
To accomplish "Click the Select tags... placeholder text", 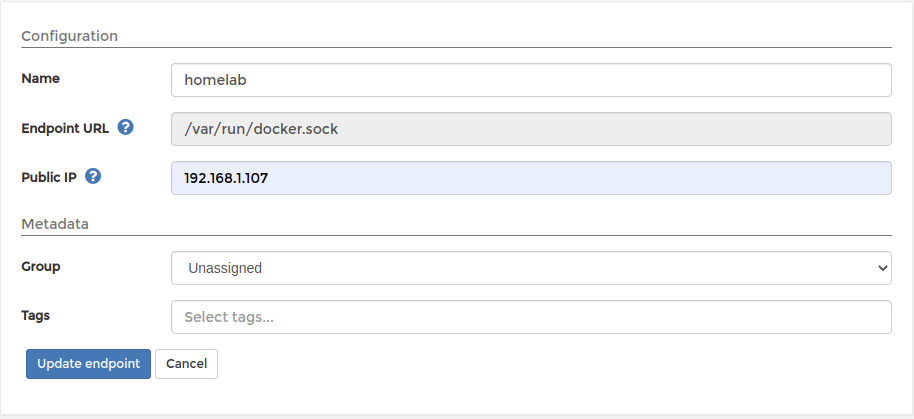I will (x=229, y=317).
